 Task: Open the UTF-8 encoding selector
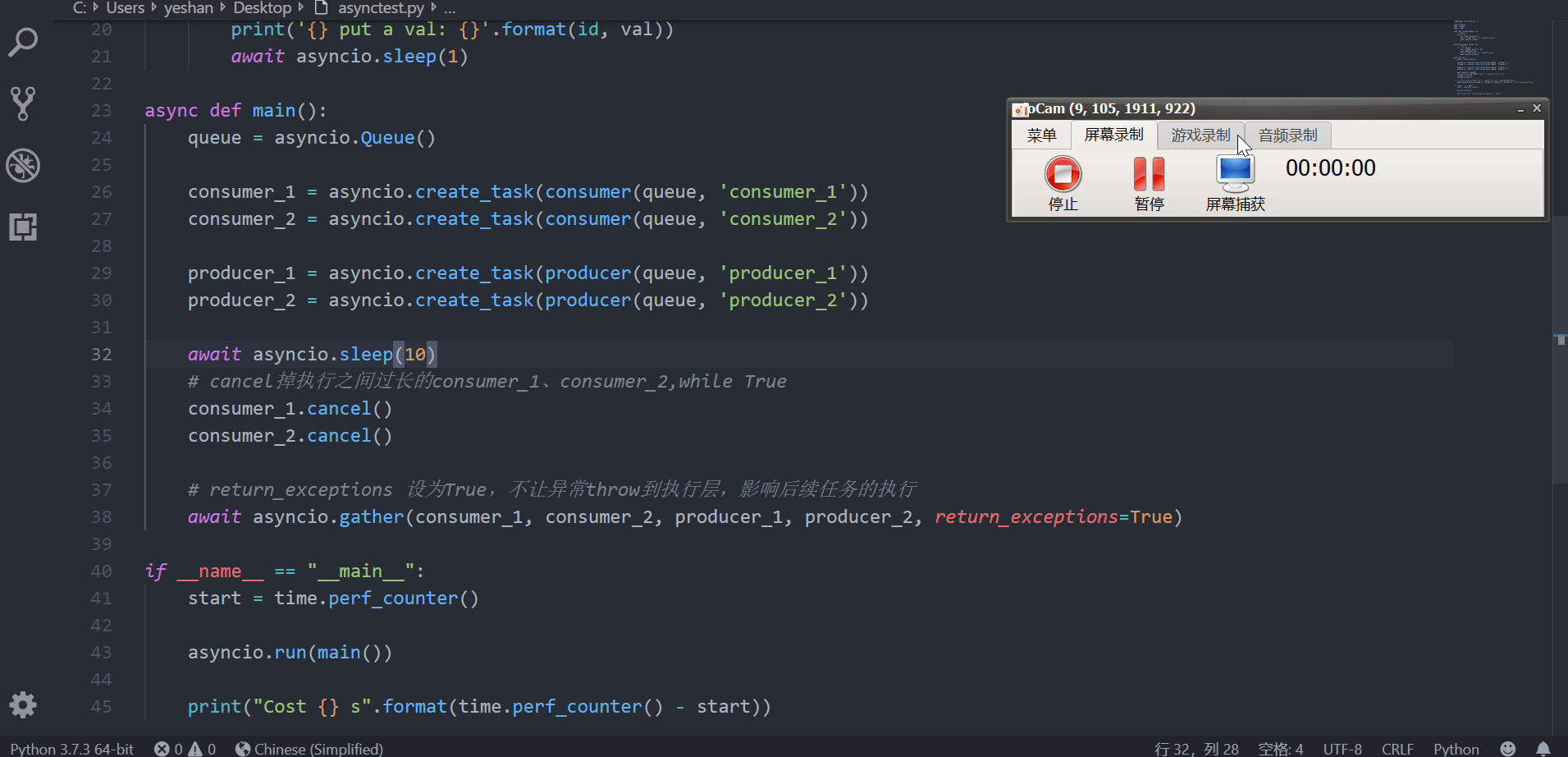tap(1342, 748)
